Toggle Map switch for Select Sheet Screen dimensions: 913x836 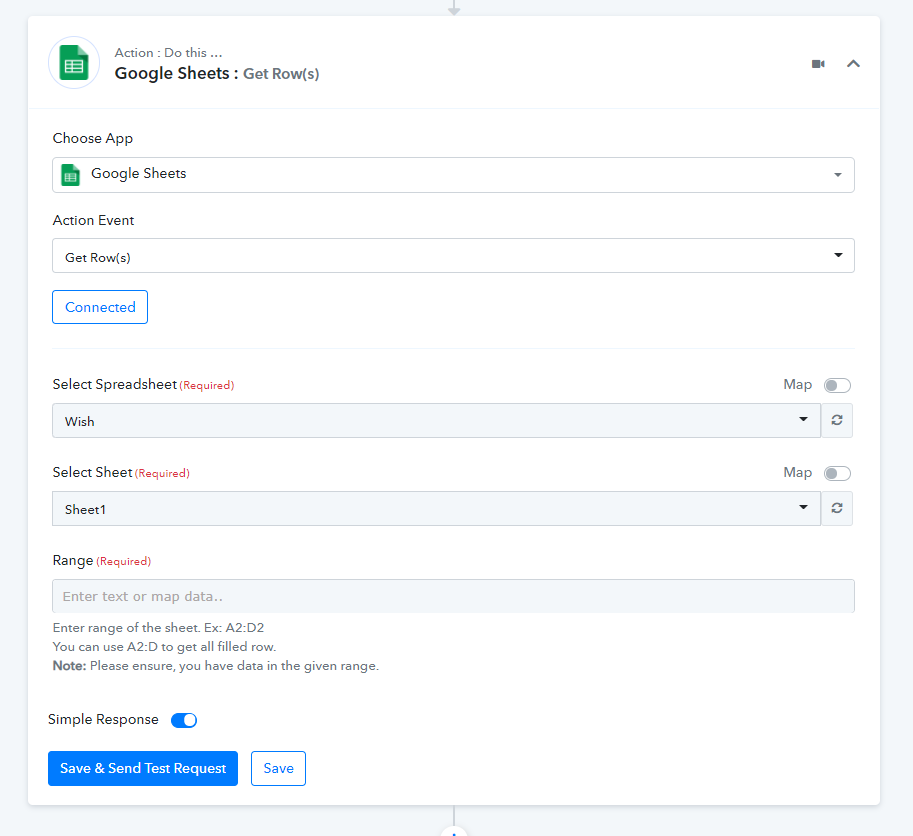tap(837, 473)
